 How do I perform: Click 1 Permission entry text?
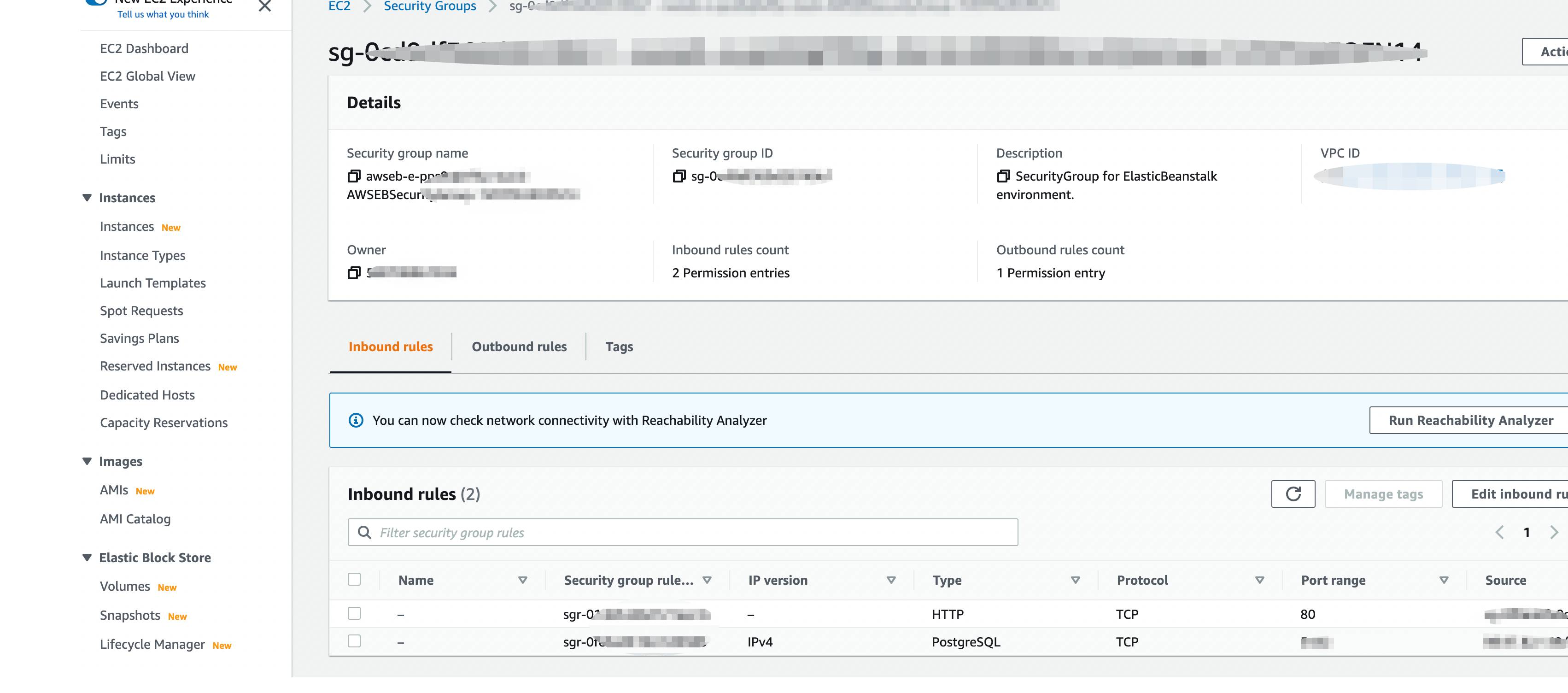pyautogui.click(x=1051, y=273)
